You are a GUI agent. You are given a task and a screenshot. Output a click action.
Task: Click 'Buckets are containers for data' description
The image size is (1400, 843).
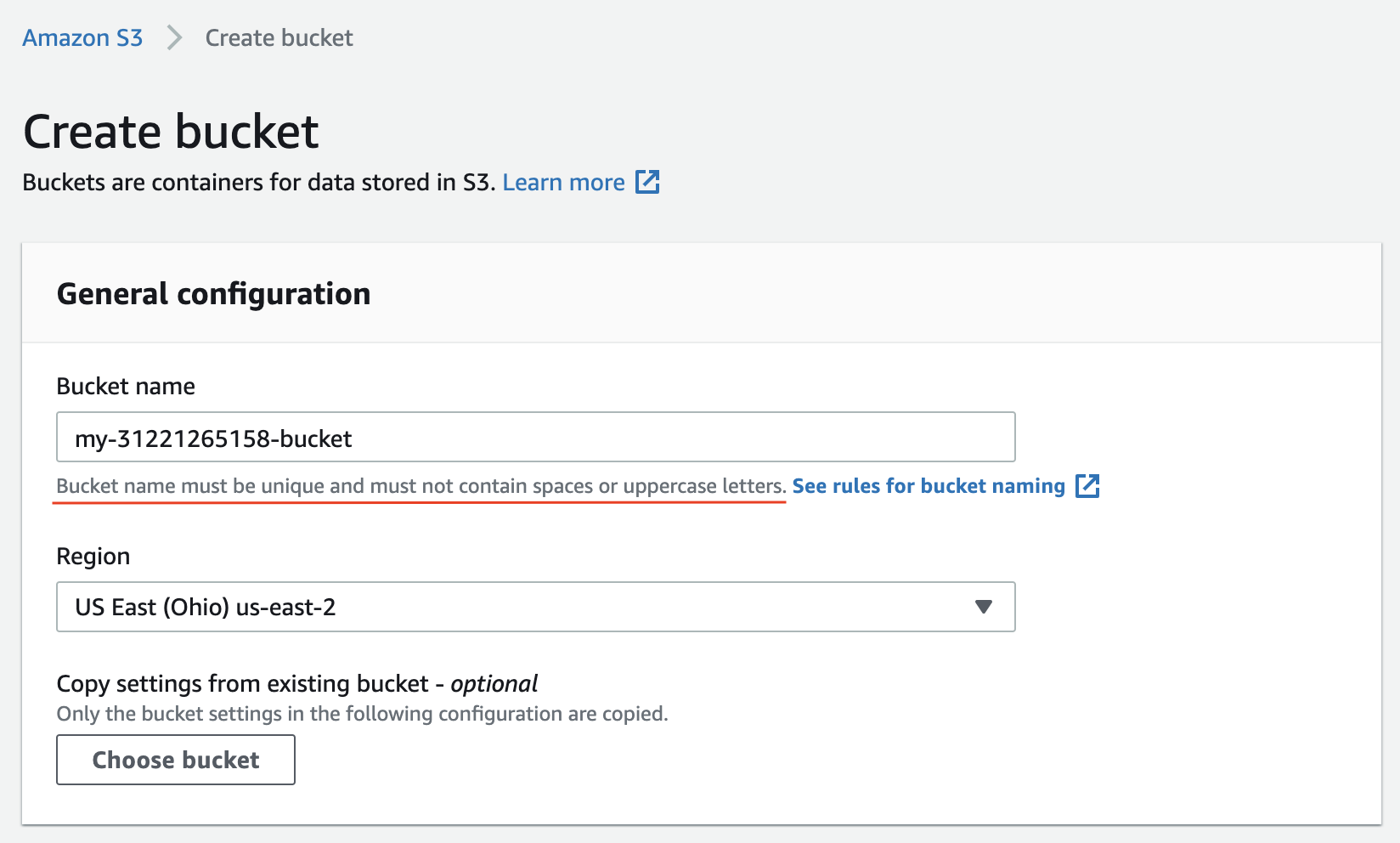click(x=259, y=183)
